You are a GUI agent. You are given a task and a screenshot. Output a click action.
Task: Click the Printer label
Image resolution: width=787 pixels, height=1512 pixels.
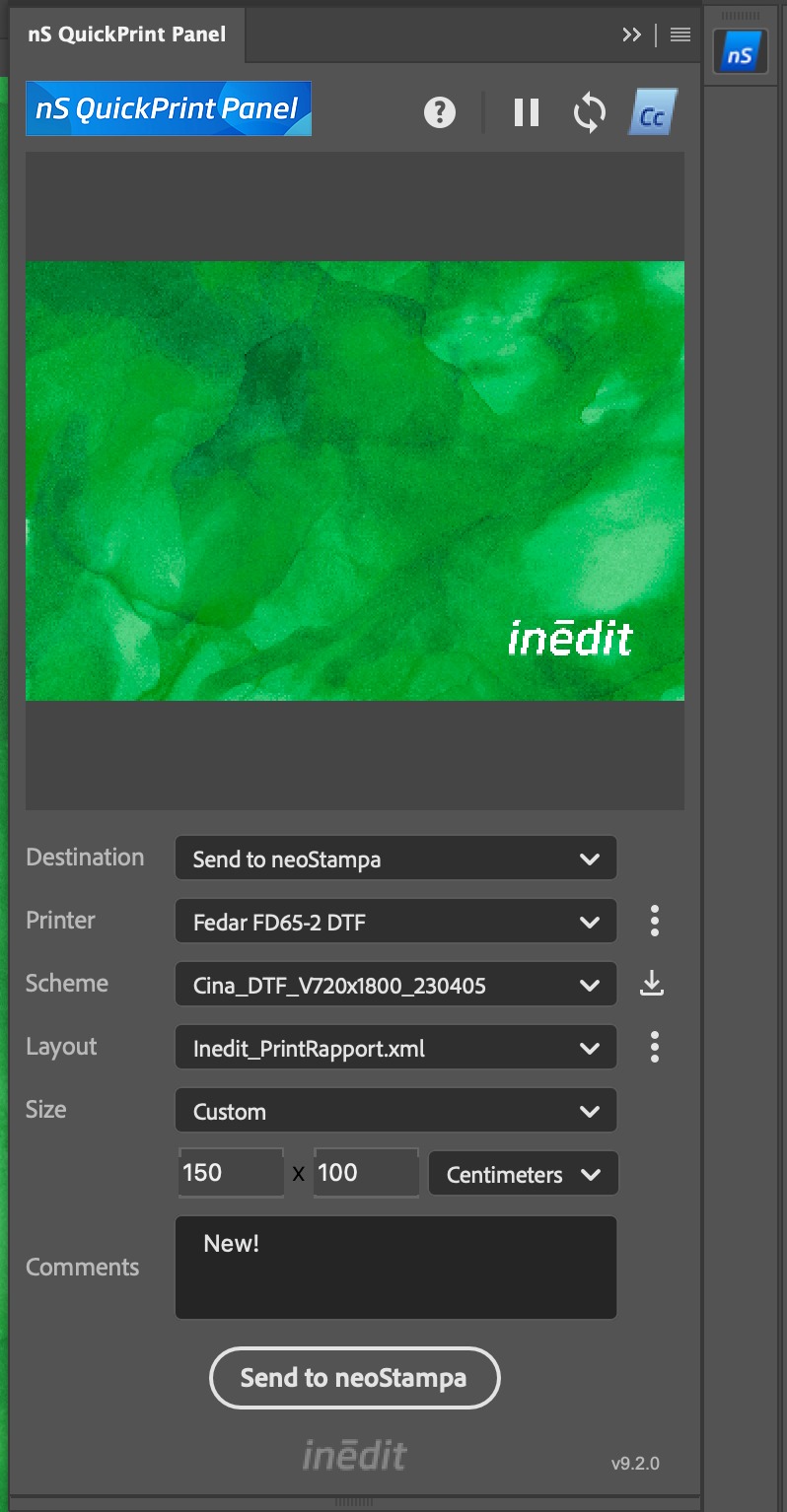[60, 921]
